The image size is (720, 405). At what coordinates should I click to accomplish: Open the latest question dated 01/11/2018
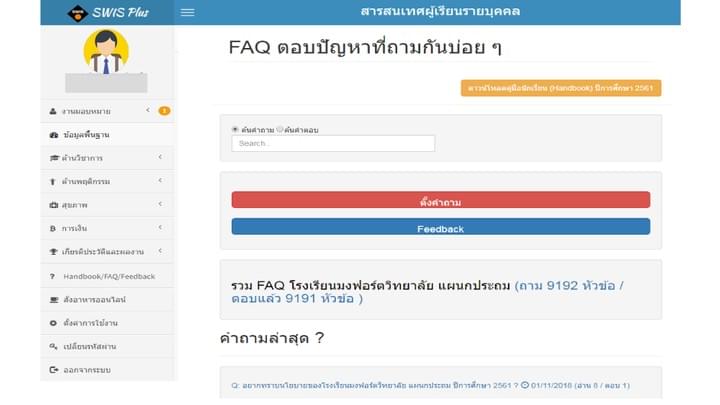[430, 385]
